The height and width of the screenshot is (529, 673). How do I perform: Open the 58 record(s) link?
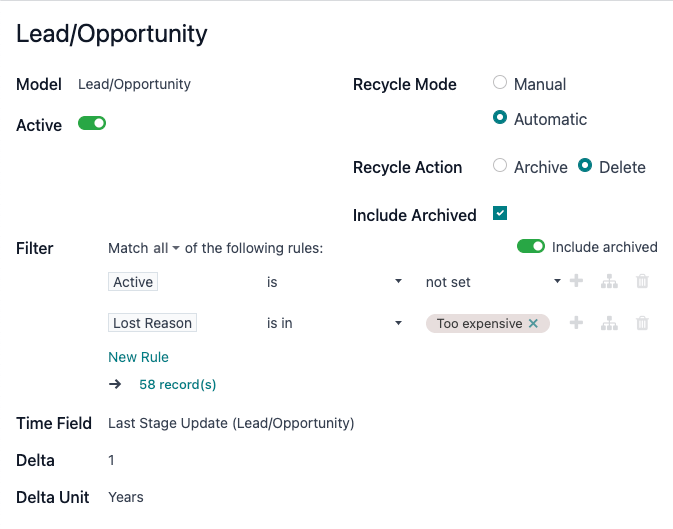tap(177, 384)
